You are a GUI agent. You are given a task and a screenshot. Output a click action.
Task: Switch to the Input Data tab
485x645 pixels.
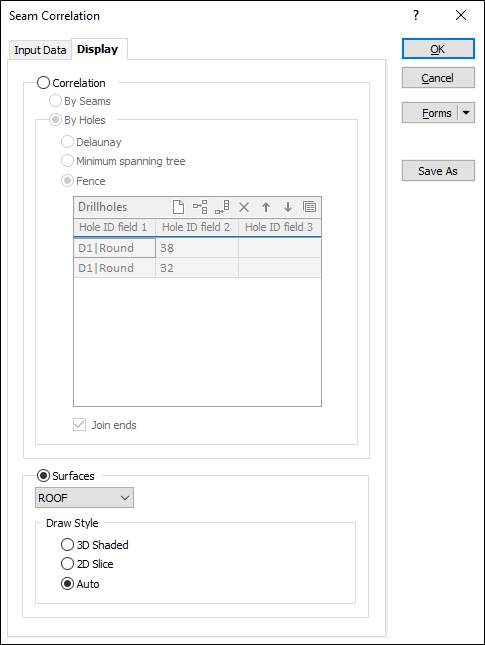[x=40, y=50]
